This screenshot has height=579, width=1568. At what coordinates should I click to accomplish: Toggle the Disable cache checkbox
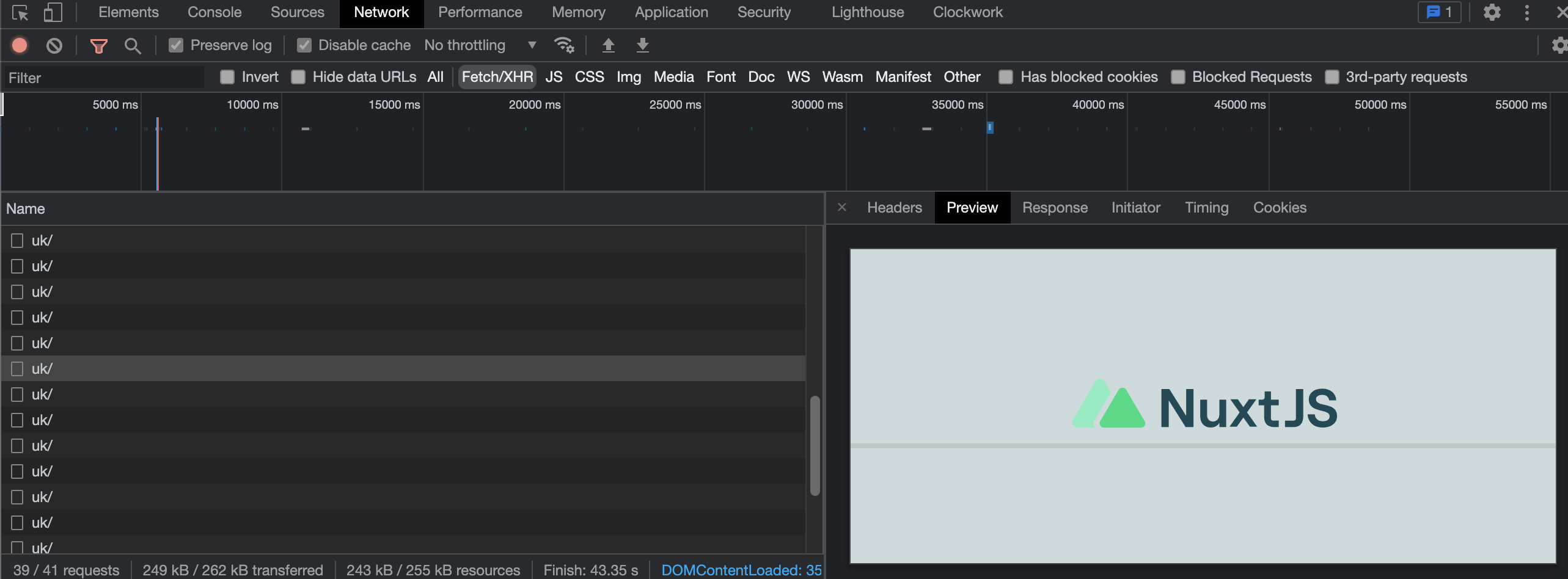(304, 45)
